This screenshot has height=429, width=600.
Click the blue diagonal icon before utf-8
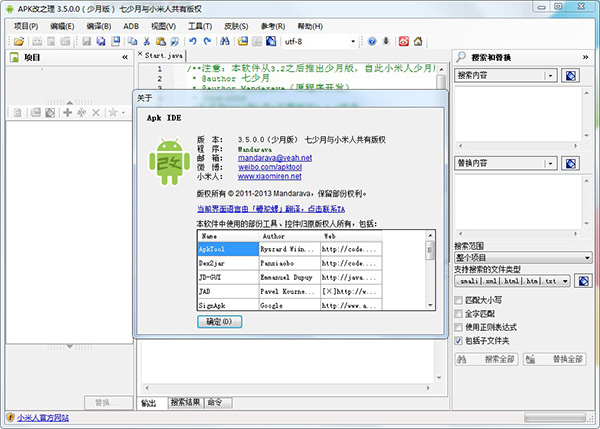(x=271, y=41)
